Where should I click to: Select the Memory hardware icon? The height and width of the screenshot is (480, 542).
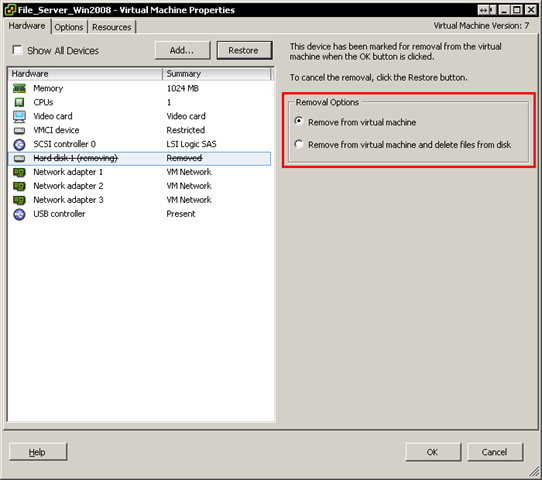tap(19, 88)
